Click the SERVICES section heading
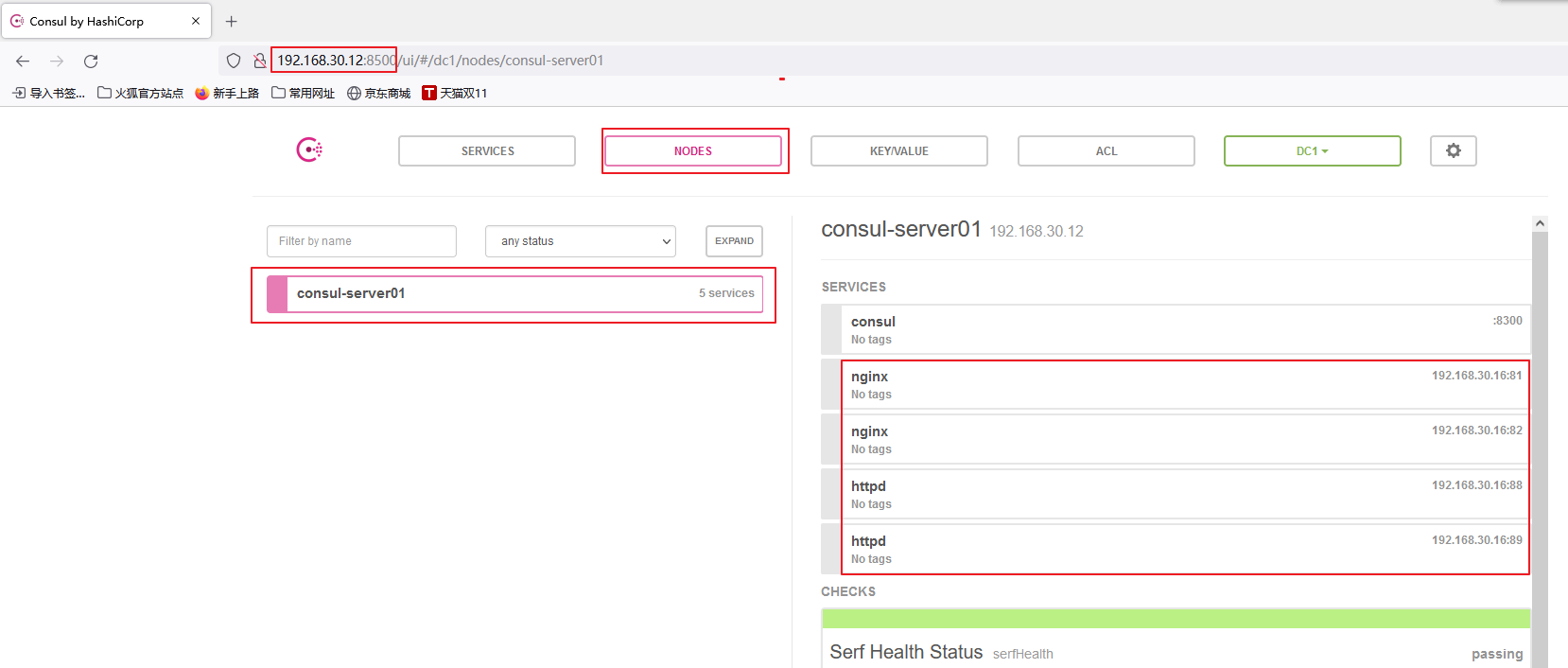This screenshot has height=668, width=1568. (x=854, y=287)
